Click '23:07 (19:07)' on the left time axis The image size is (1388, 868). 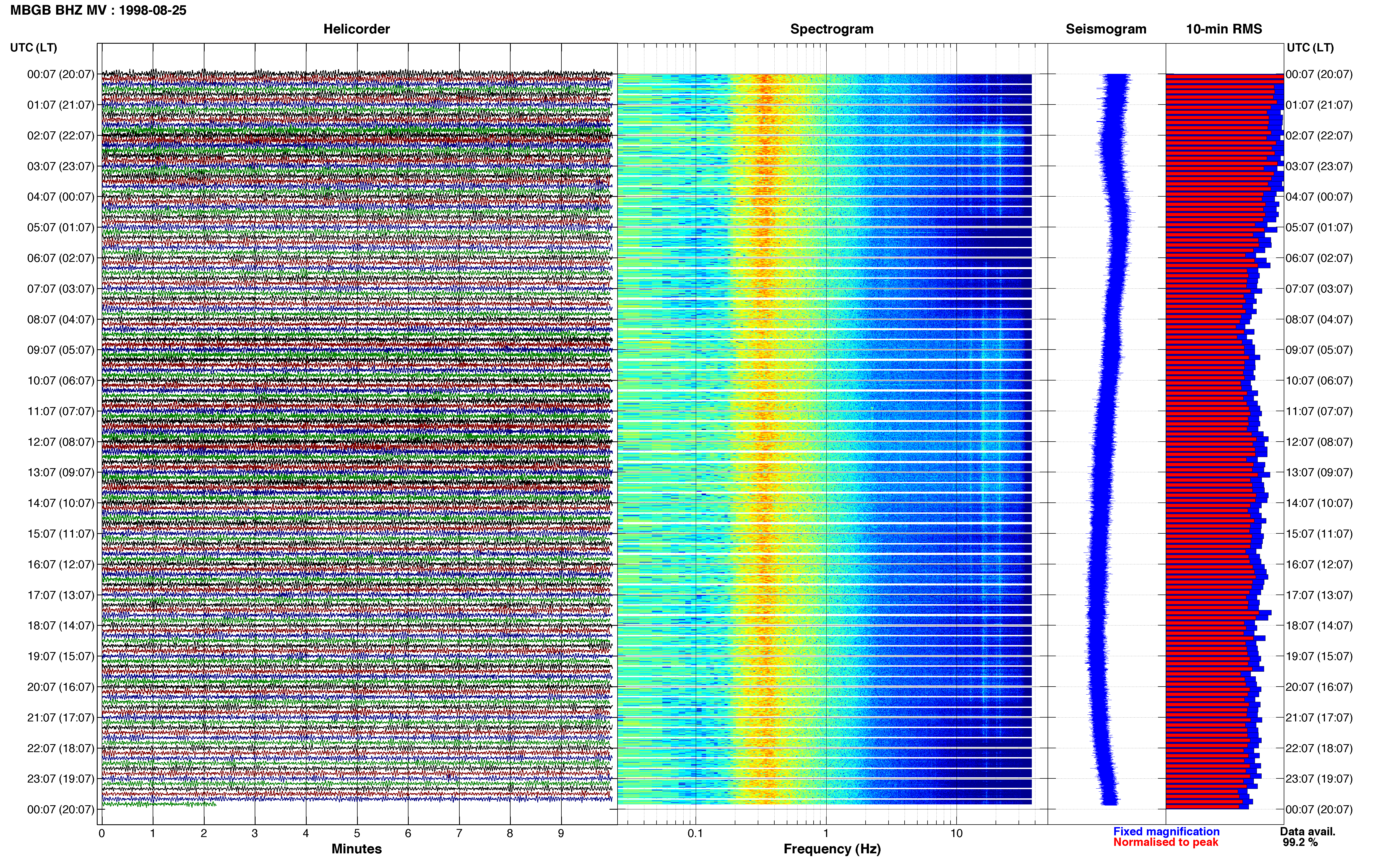61,779
